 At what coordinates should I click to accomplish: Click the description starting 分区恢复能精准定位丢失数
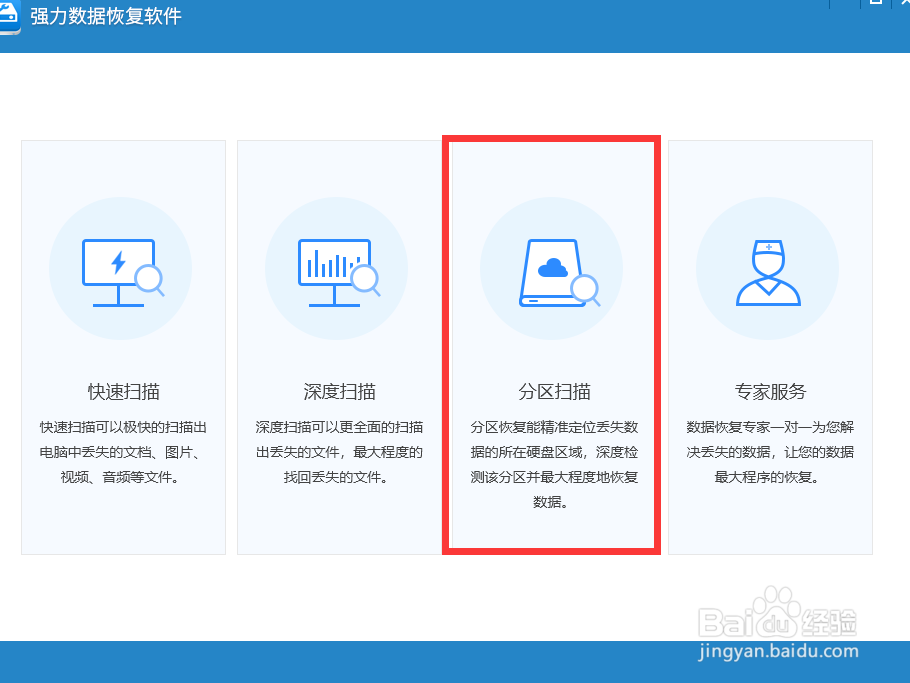[554, 464]
